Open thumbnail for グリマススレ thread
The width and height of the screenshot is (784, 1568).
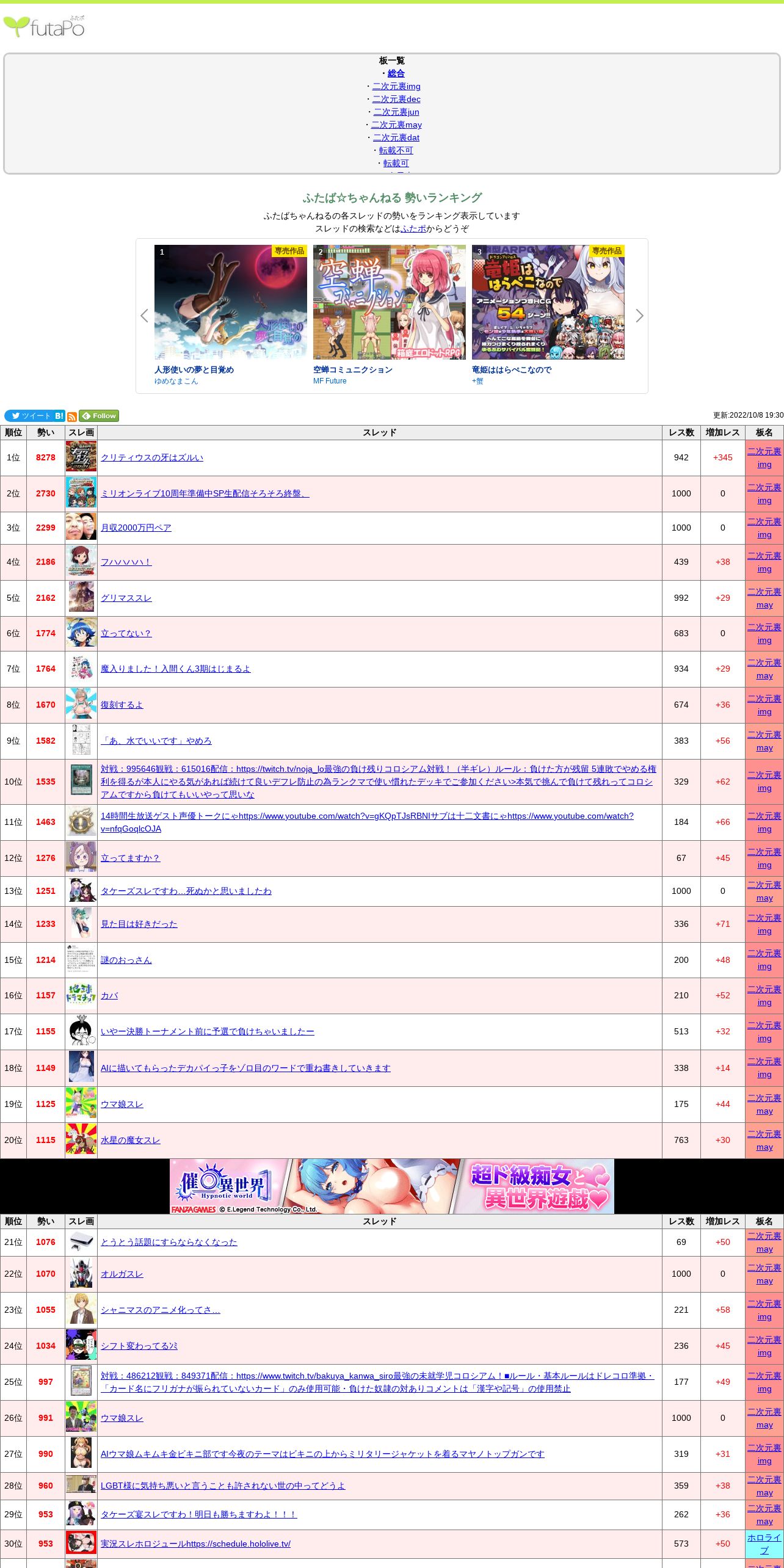(x=81, y=597)
